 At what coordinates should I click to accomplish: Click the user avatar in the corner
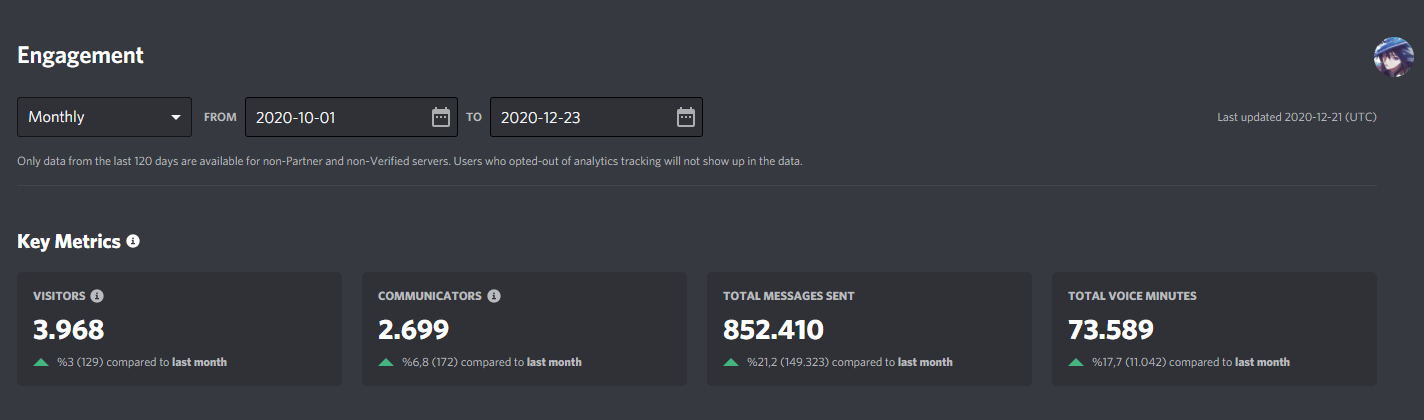1394,57
